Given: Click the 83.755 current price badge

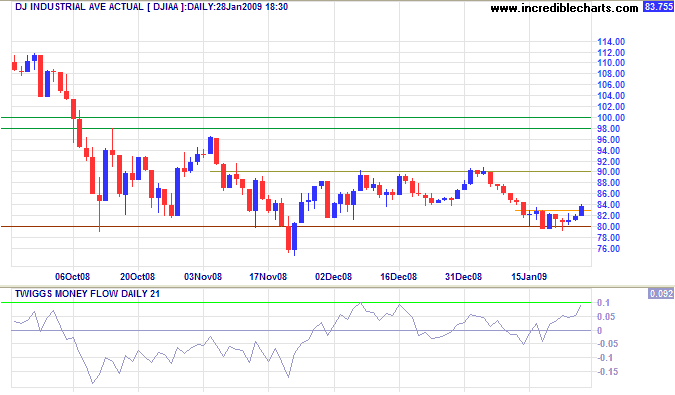Looking at the screenshot, I should point(658,7).
